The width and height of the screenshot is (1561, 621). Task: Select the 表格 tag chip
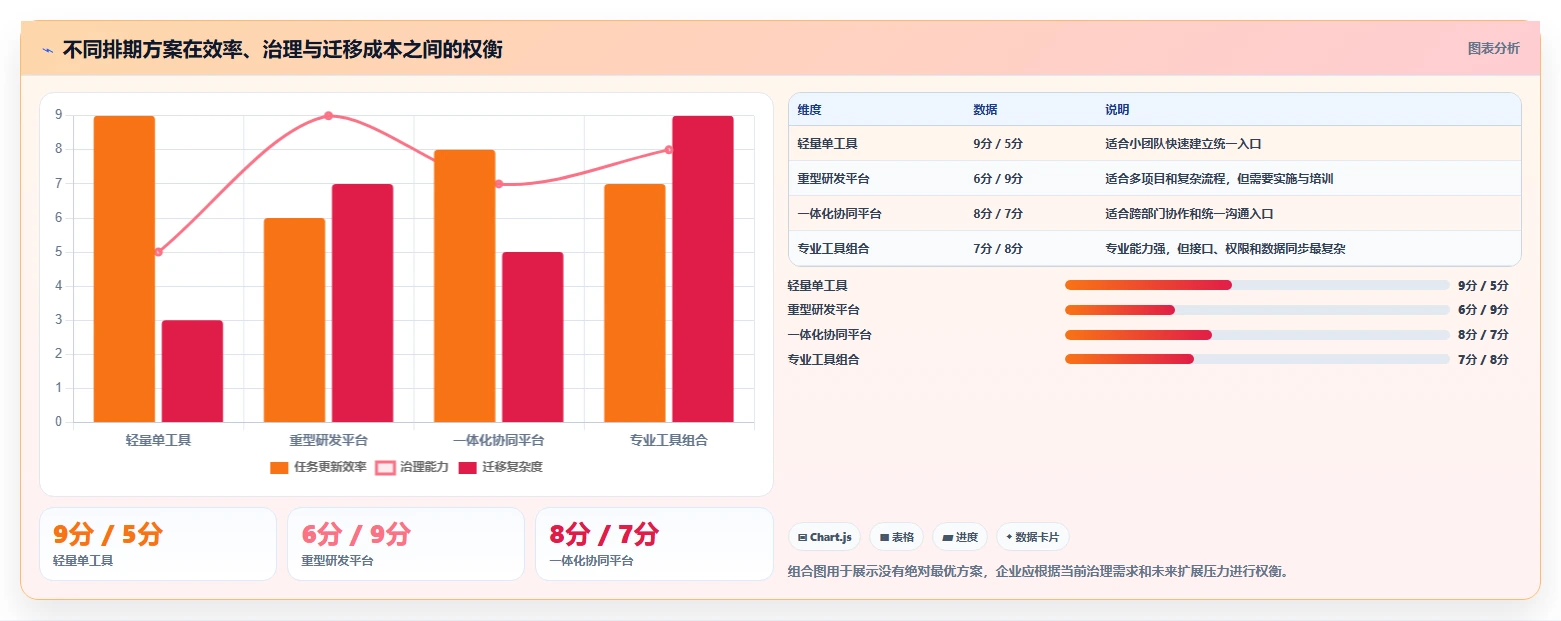tap(897, 537)
